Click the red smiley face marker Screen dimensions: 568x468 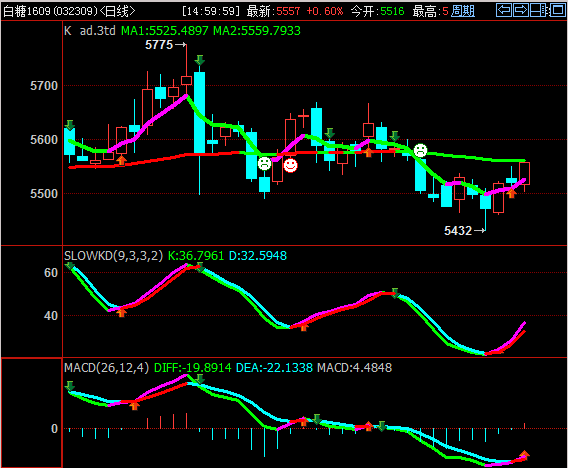[x=290, y=165]
